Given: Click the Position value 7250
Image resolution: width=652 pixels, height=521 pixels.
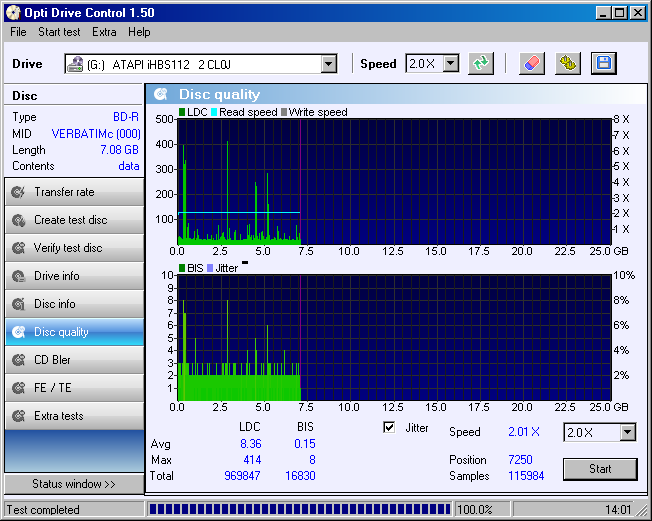Looking at the screenshot, I should 520,459.
